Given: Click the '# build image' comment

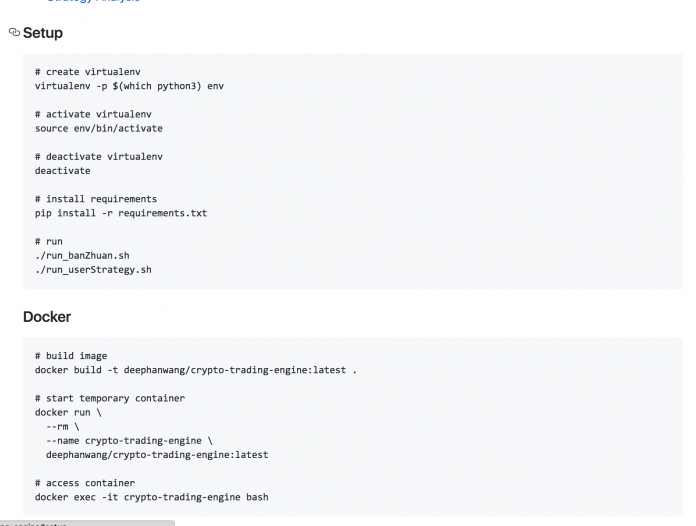Looking at the screenshot, I should click(71, 356).
